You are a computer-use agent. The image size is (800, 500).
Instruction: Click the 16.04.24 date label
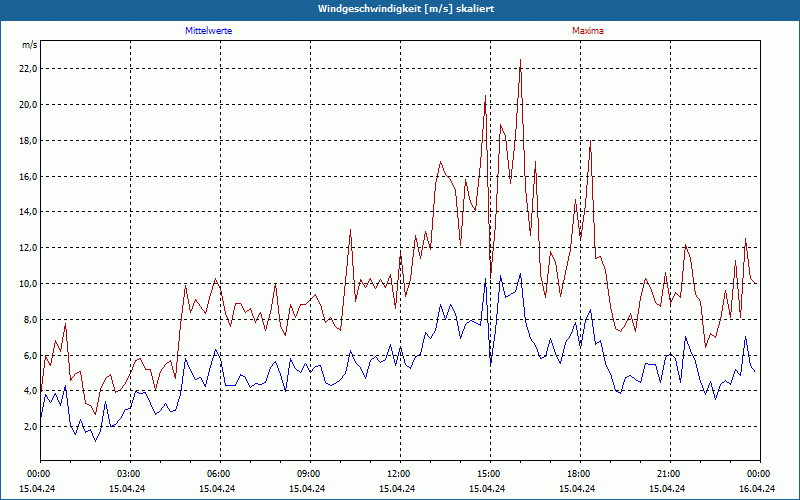point(757,488)
